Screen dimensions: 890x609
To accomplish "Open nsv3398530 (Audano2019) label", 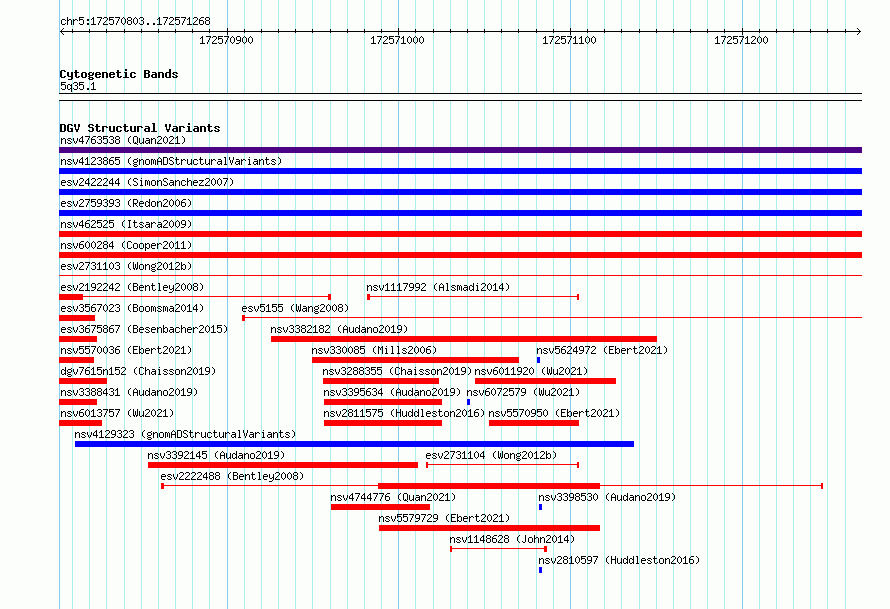I will coord(607,497).
